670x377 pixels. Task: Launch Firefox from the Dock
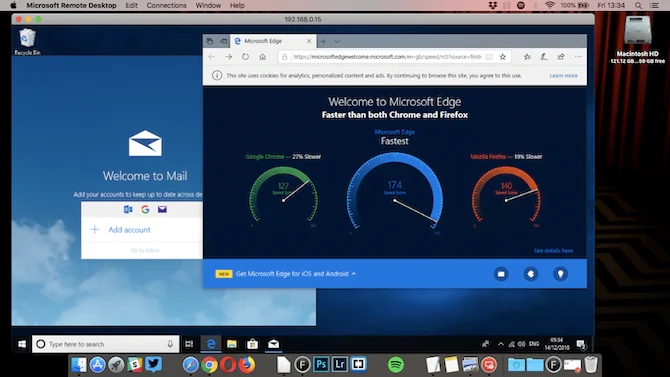tap(247, 365)
